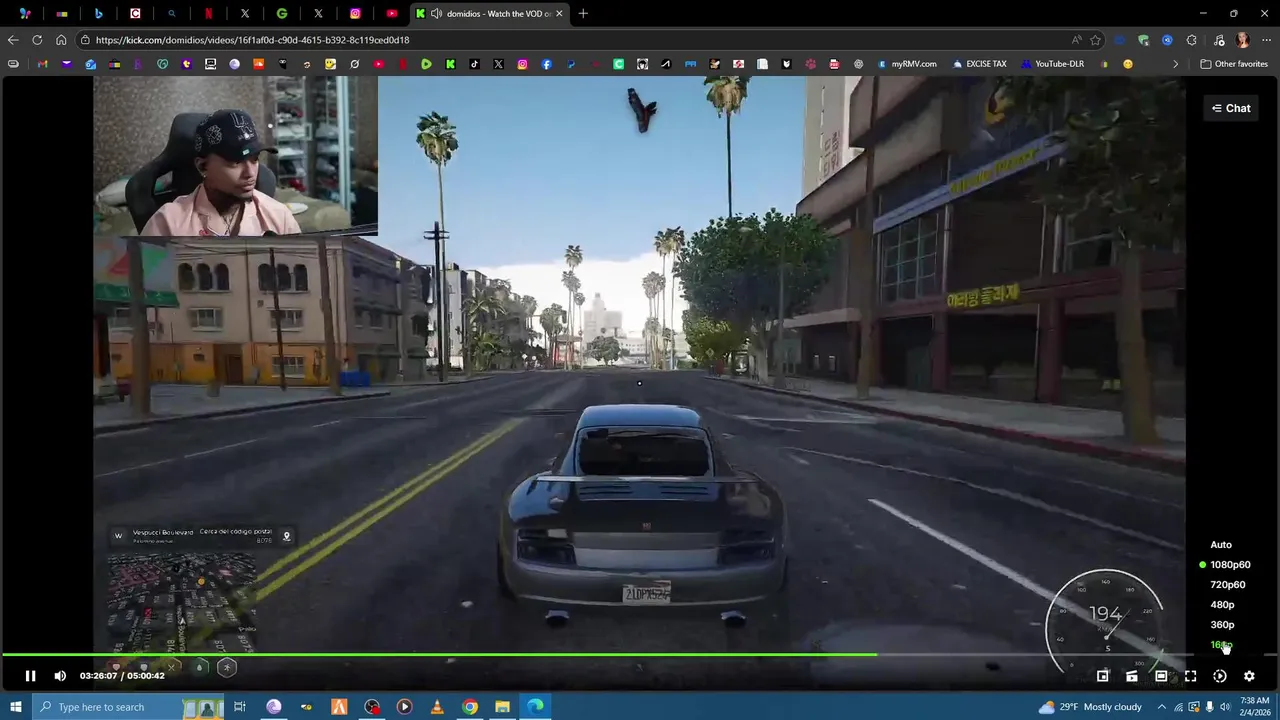Image resolution: width=1280 pixels, height=720 pixels.
Task: Expand the Other favorites folder
Action: click(1233, 64)
